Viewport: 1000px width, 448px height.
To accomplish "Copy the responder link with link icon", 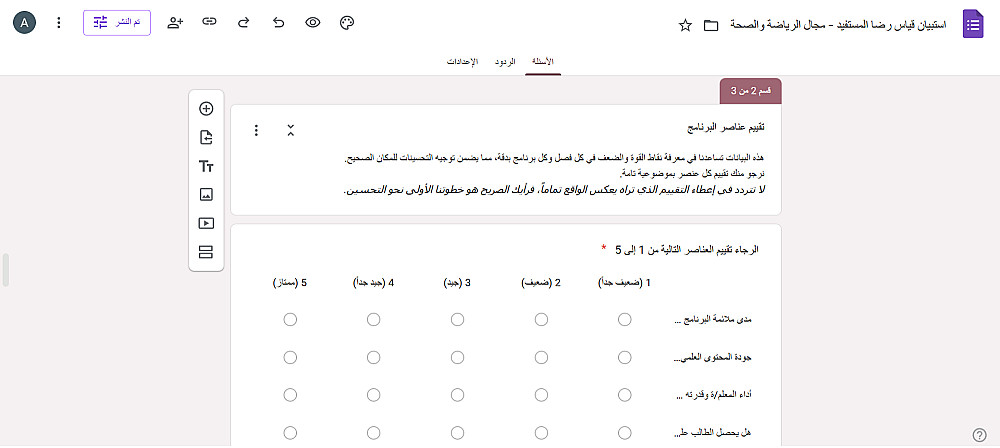I will (x=209, y=22).
